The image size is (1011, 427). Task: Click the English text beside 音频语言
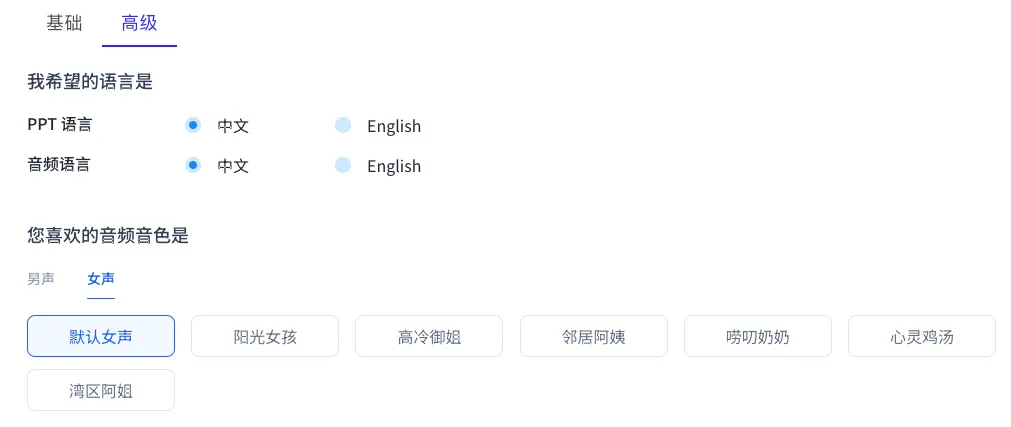click(x=394, y=166)
